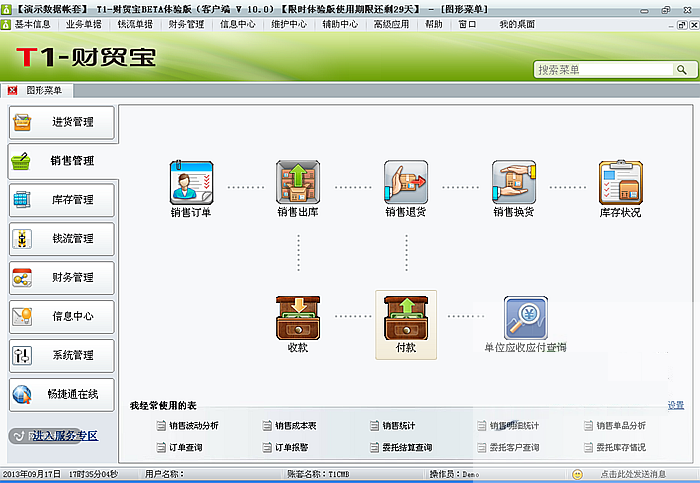Click the 操作员 Demo status entry

[x=454, y=474]
